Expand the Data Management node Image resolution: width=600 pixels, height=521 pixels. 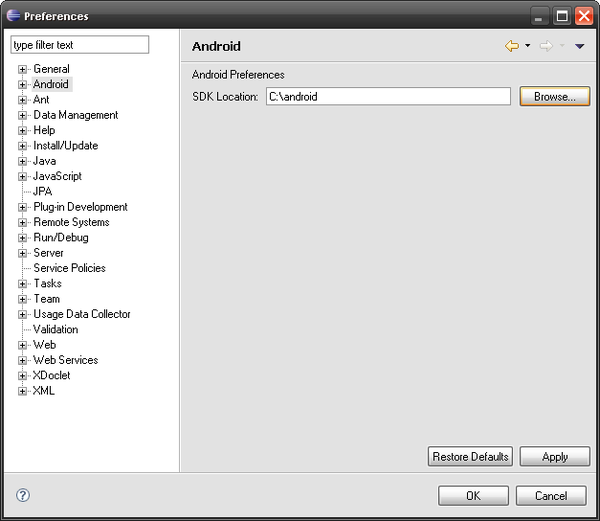pos(22,115)
